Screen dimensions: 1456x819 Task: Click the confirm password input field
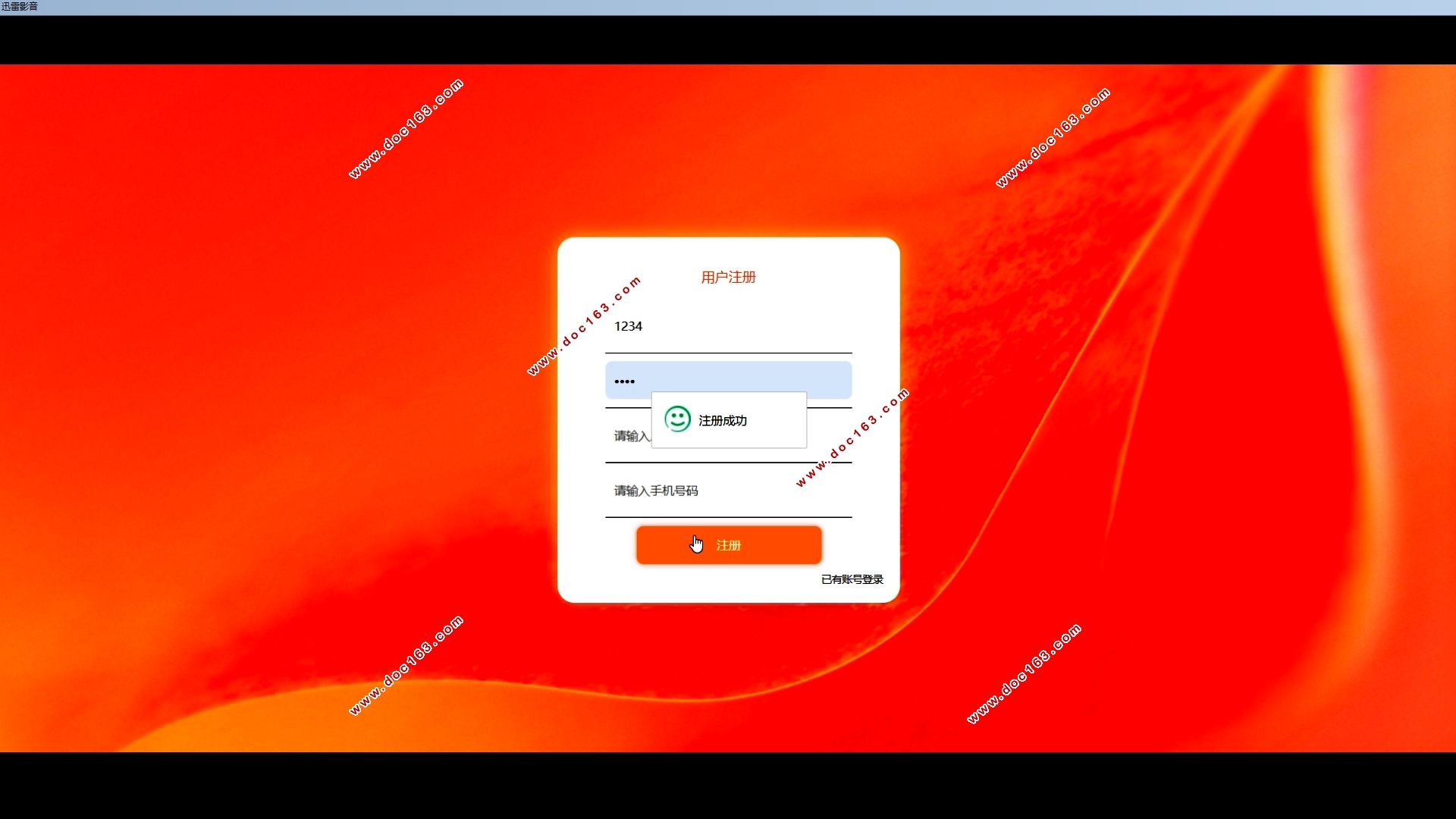point(728,435)
